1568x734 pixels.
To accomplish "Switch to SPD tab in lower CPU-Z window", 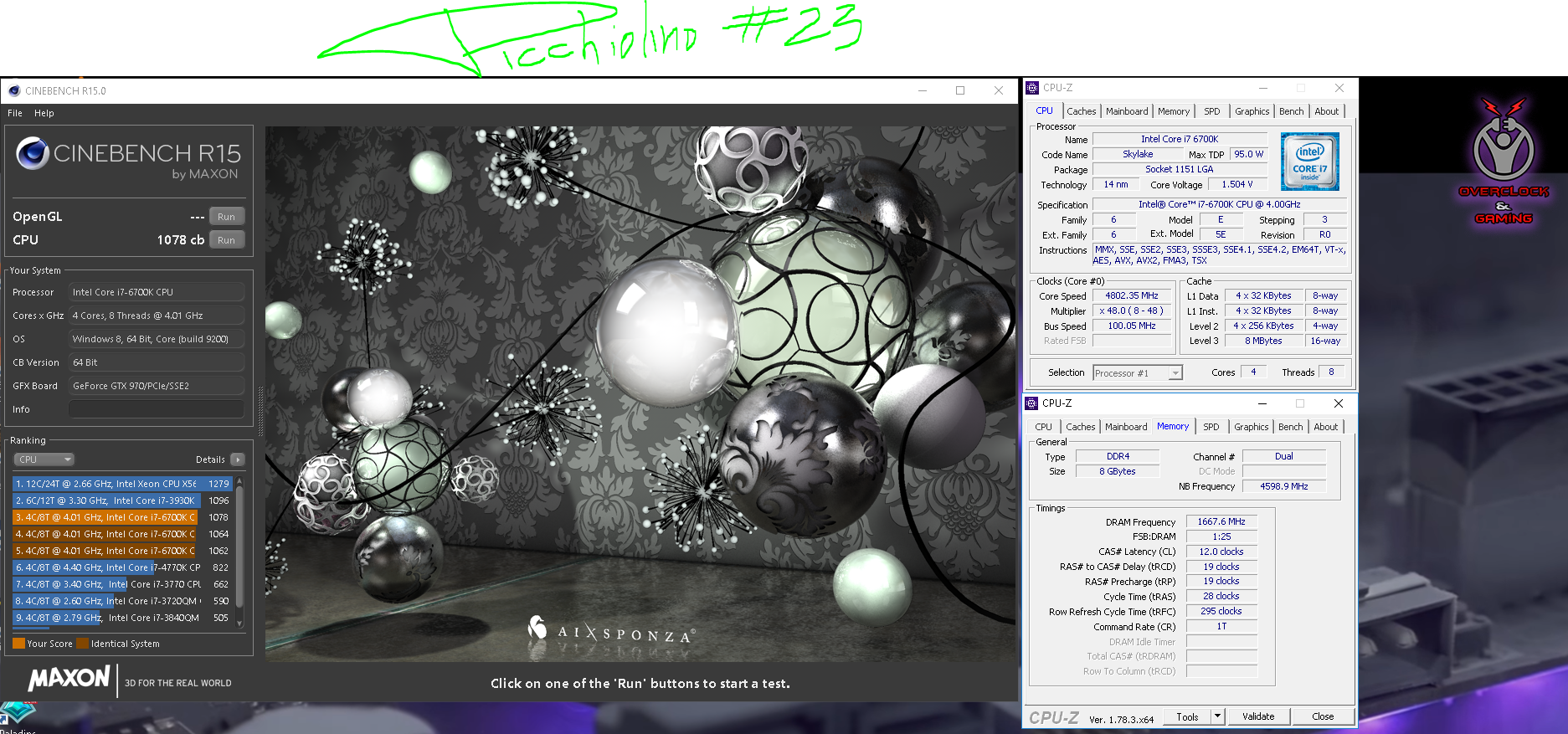I will (1211, 427).
